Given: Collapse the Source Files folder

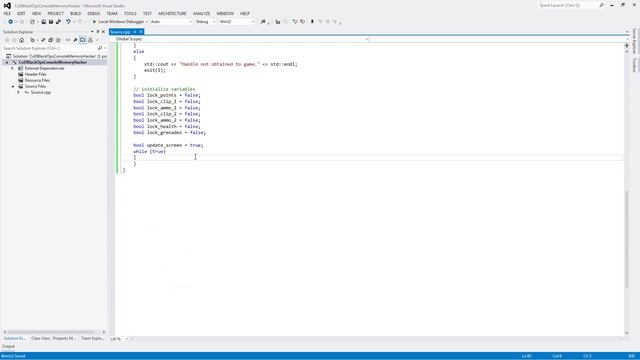Looking at the screenshot, I should click(13, 86).
